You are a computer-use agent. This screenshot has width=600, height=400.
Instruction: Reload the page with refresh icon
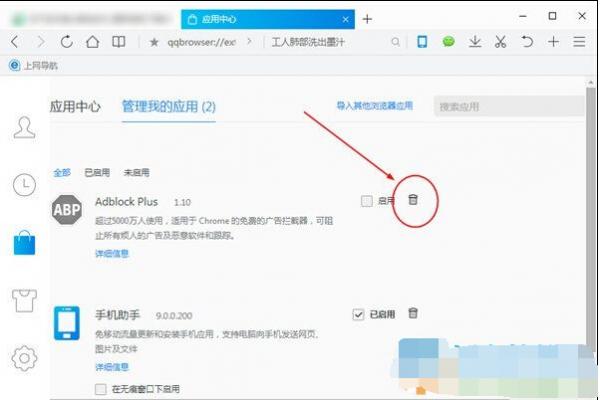tap(67, 41)
